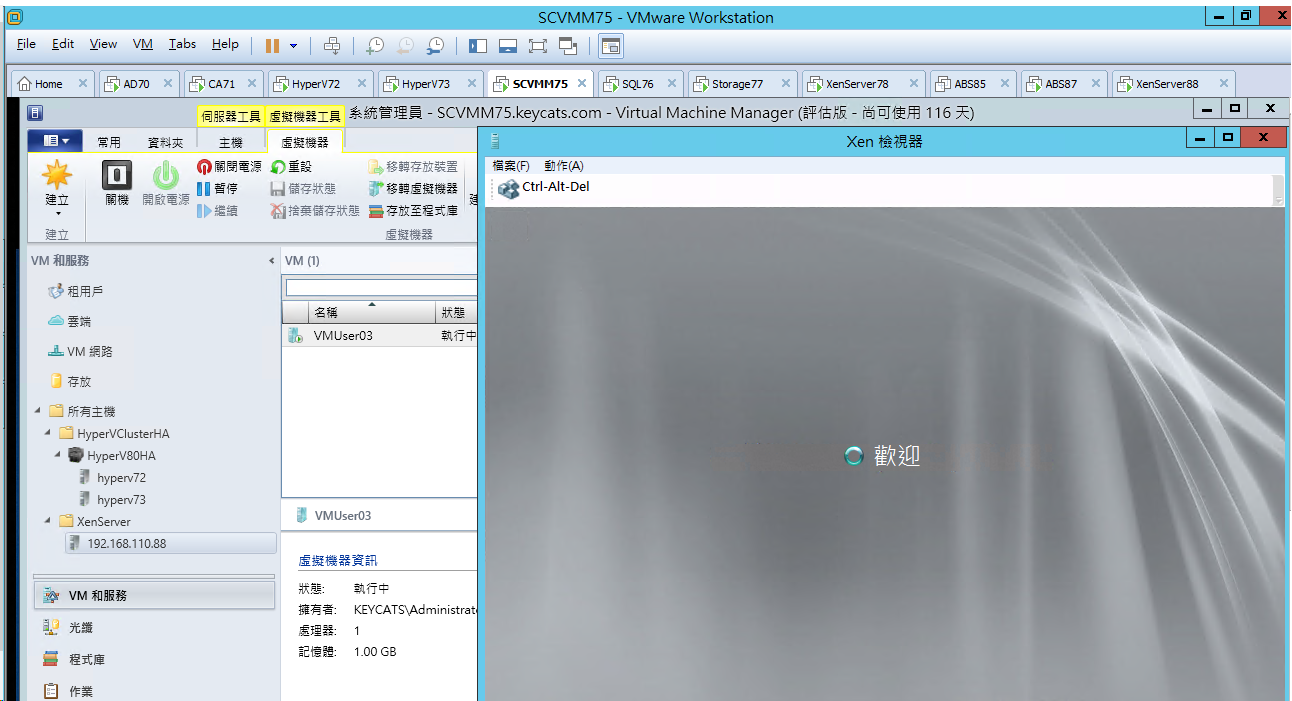Open the Help menu in VMware Workstation
This screenshot has height=701, width=1292.
225,44
